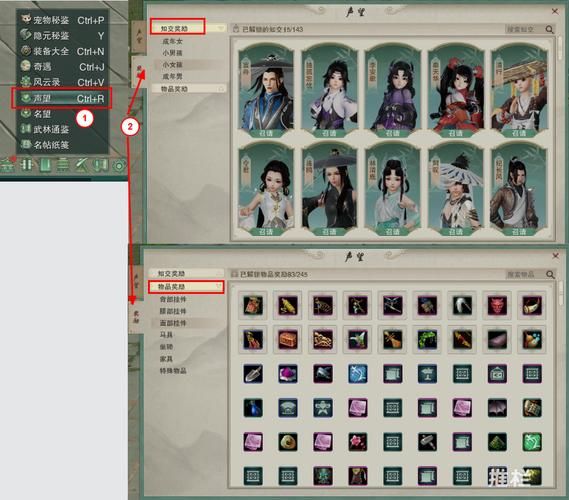Image resolution: width=569 pixels, height=500 pixels.
Task: Click magnifier icon beside 搜索物品
Action: click(x=550, y=275)
